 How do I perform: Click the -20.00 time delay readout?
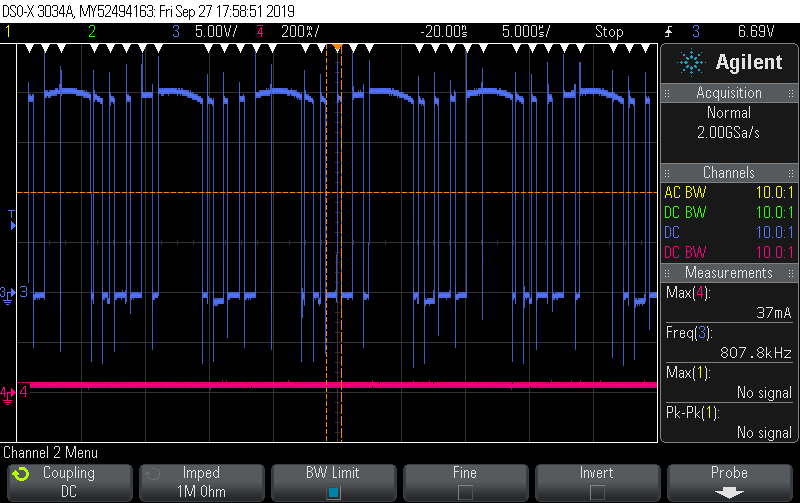[x=443, y=32]
